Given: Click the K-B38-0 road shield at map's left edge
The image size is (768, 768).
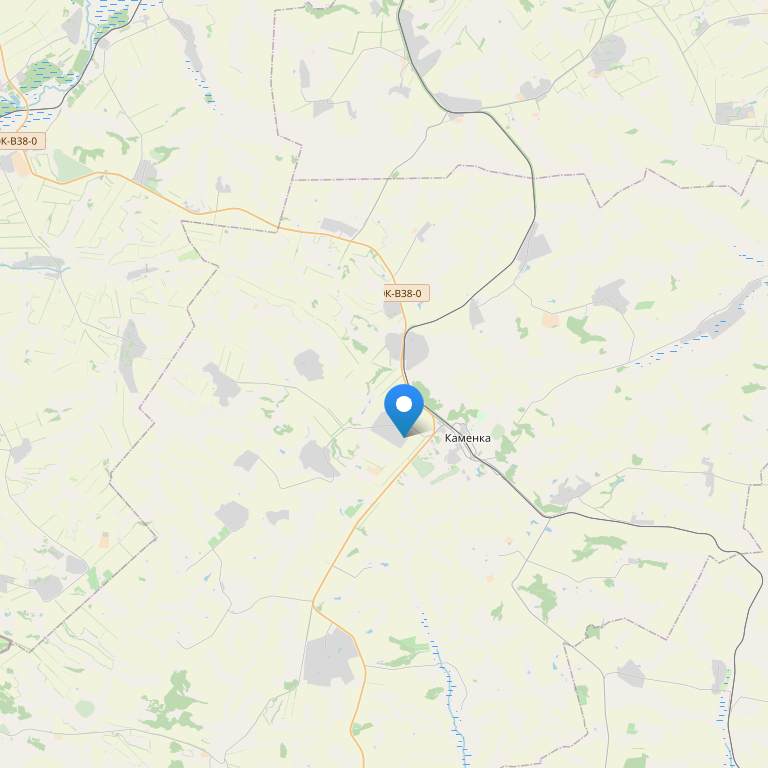Looking at the screenshot, I should coord(21,141).
